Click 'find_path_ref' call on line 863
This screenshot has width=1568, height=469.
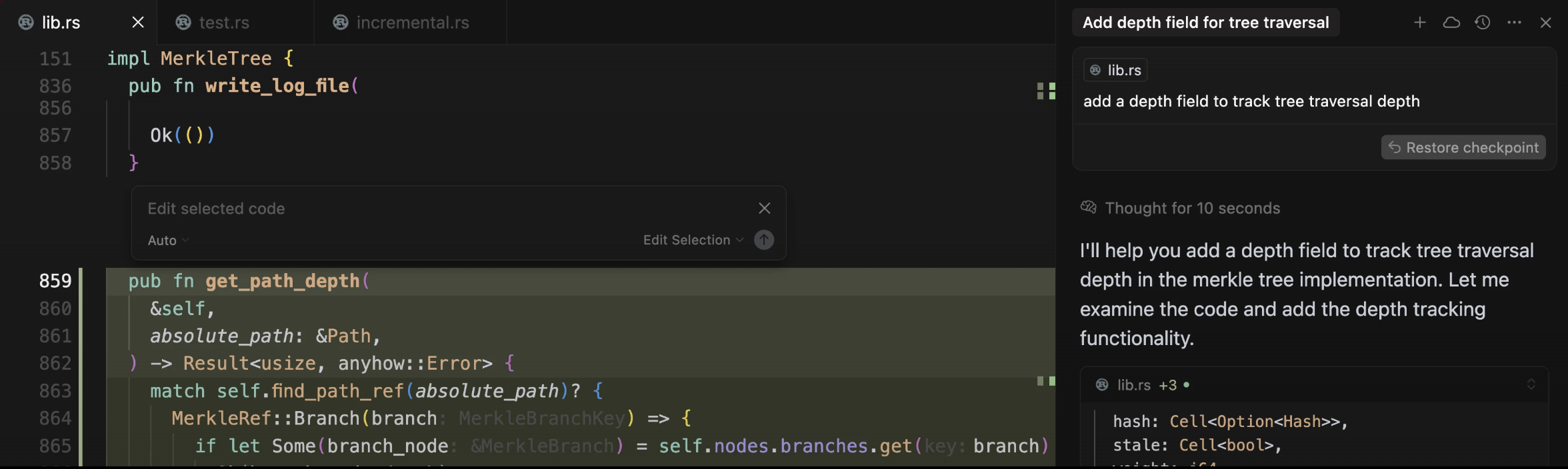point(338,391)
